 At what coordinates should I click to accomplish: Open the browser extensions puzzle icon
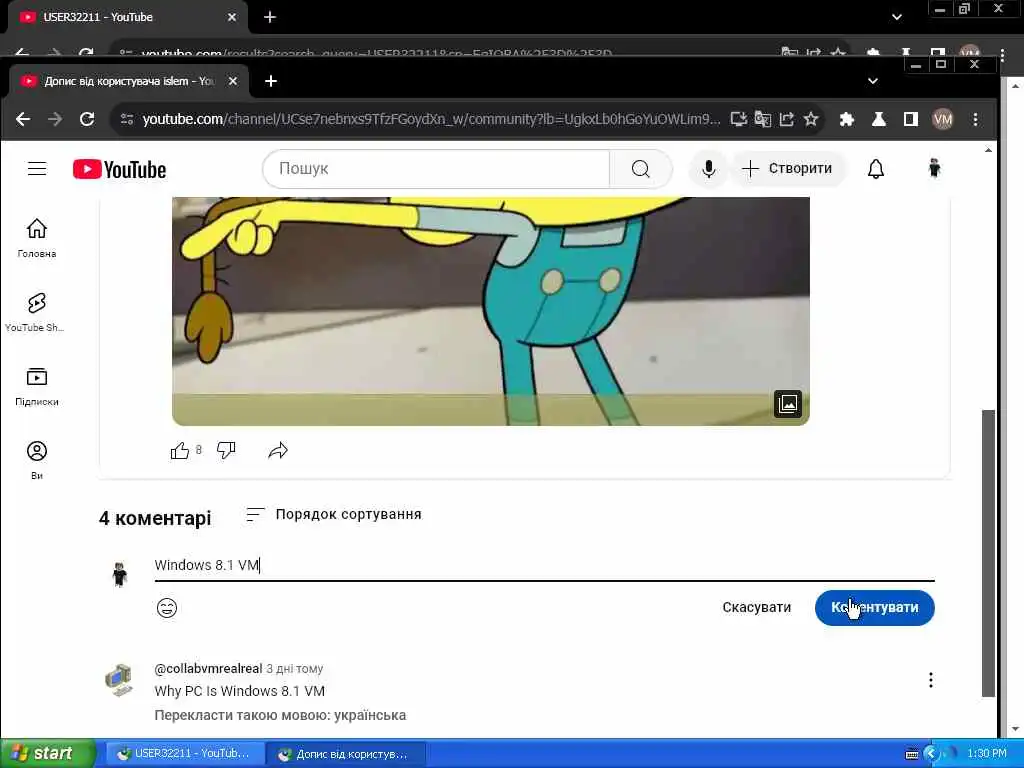coord(846,119)
